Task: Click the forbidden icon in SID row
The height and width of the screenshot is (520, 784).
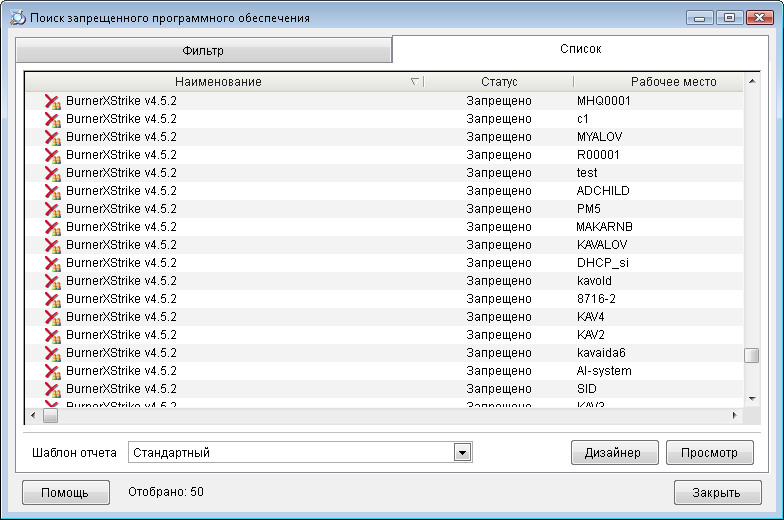Action: [x=52, y=389]
